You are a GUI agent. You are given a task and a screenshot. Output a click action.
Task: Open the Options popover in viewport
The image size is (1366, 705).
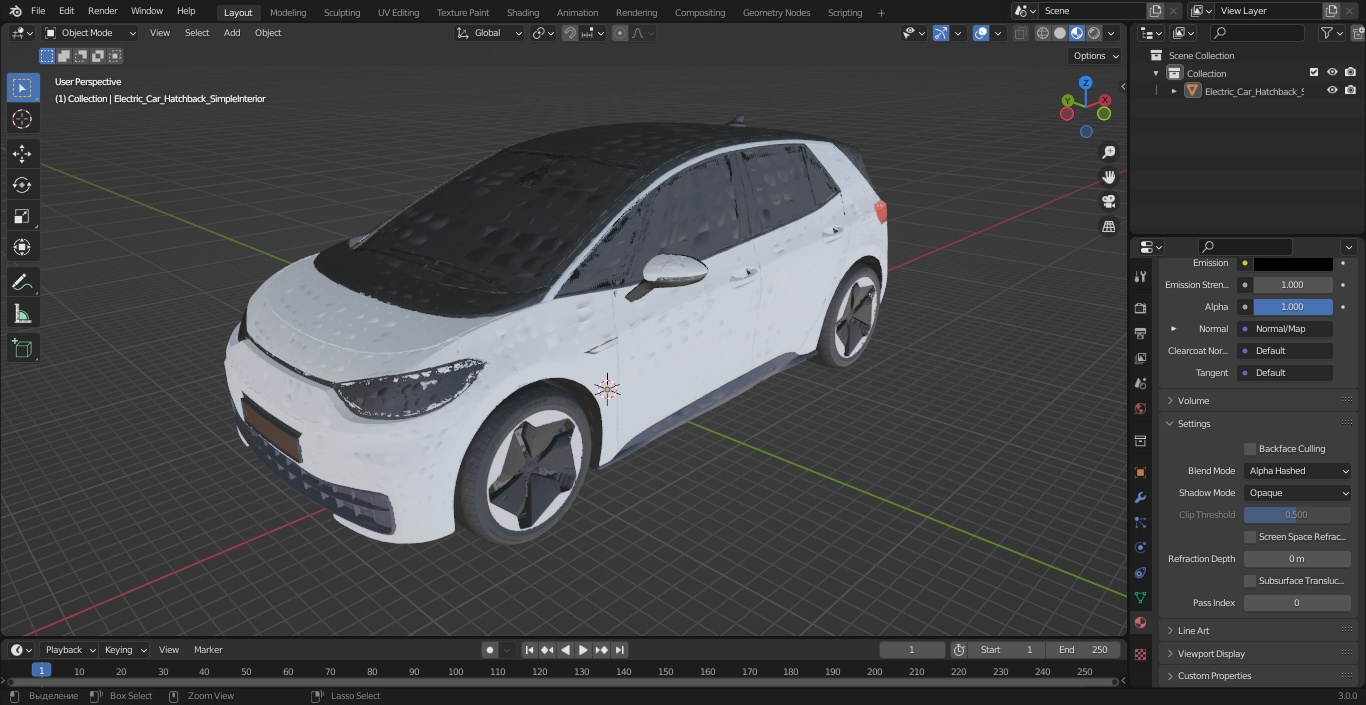[1095, 56]
